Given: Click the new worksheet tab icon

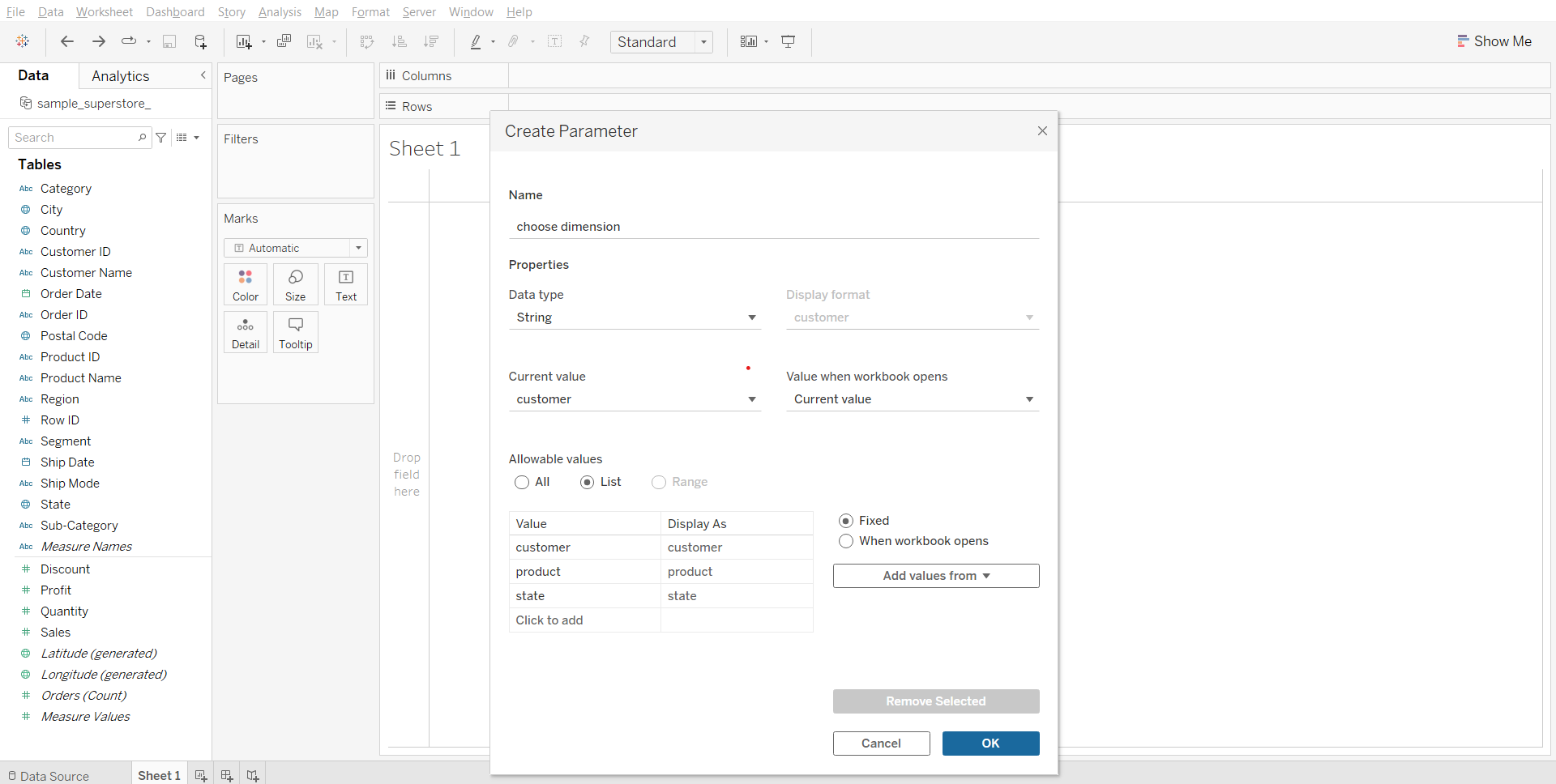Looking at the screenshot, I should [201, 775].
